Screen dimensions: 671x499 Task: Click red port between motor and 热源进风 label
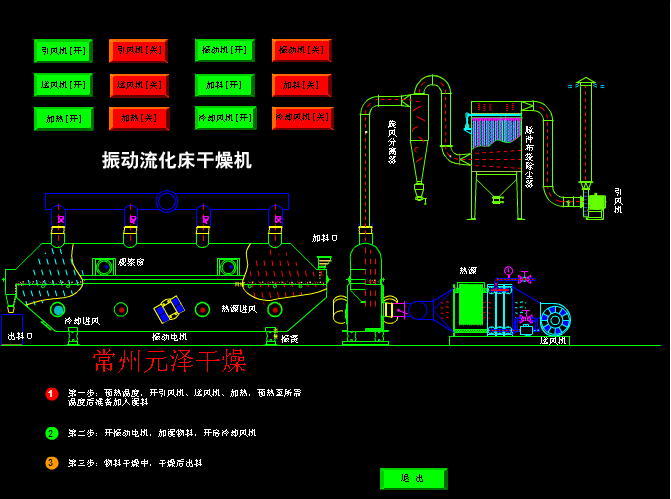(202, 309)
